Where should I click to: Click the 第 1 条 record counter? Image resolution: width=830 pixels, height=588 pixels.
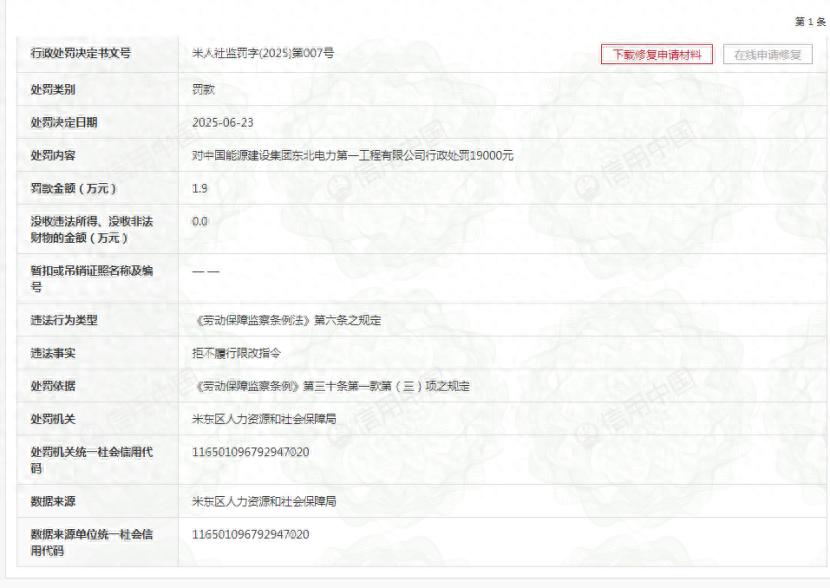click(x=810, y=22)
